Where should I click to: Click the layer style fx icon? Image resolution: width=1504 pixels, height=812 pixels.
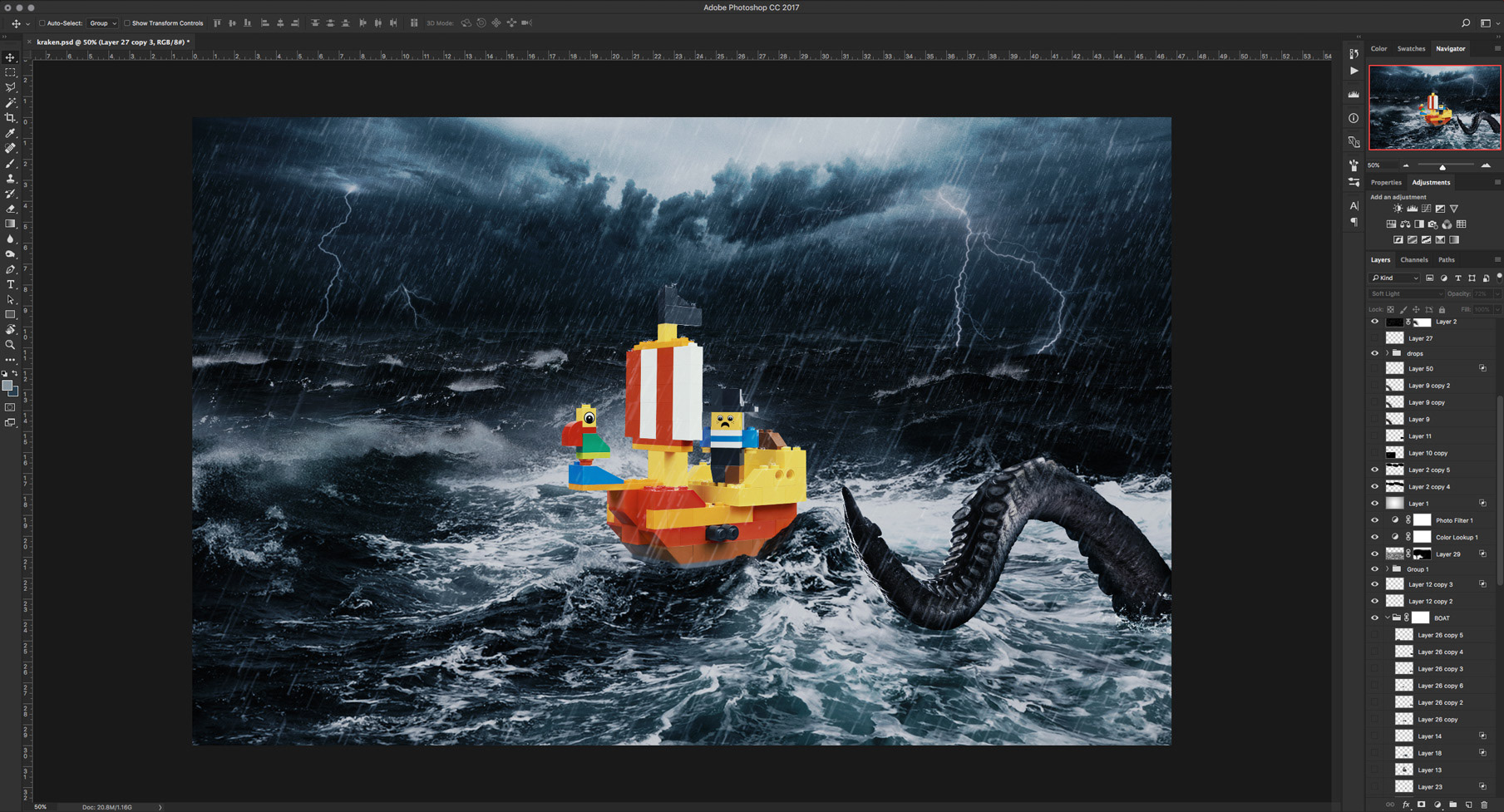(1406, 805)
